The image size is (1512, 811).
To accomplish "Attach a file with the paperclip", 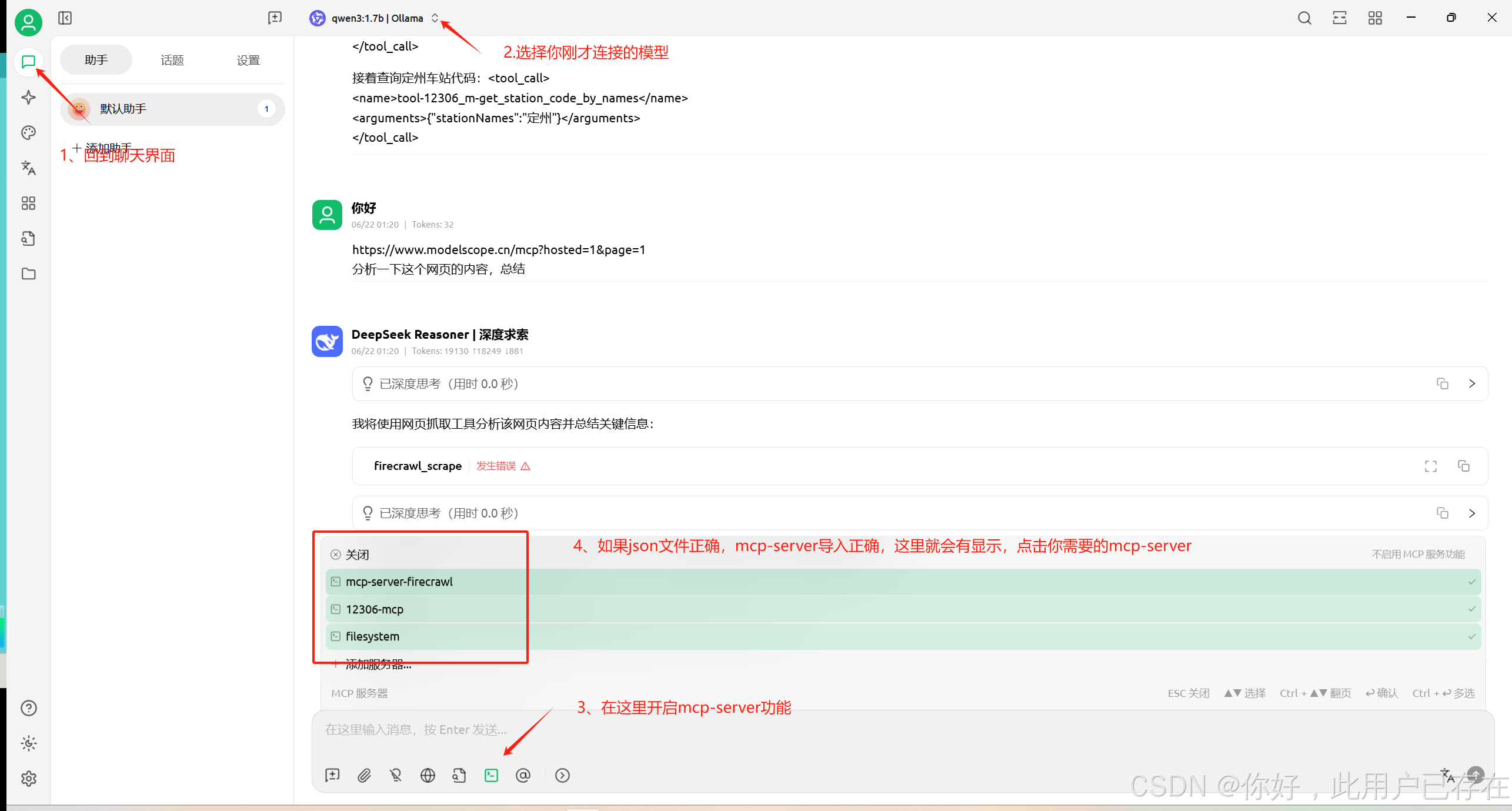I will (x=364, y=775).
